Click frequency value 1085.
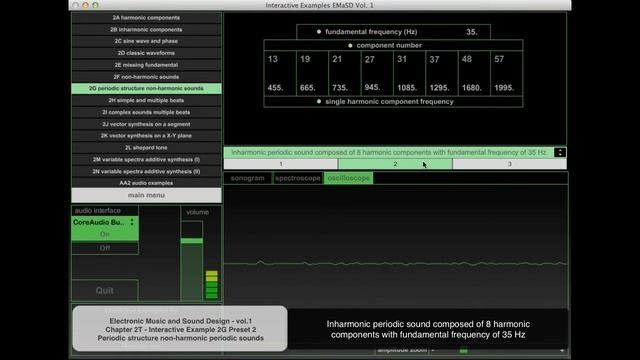 [407, 88]
